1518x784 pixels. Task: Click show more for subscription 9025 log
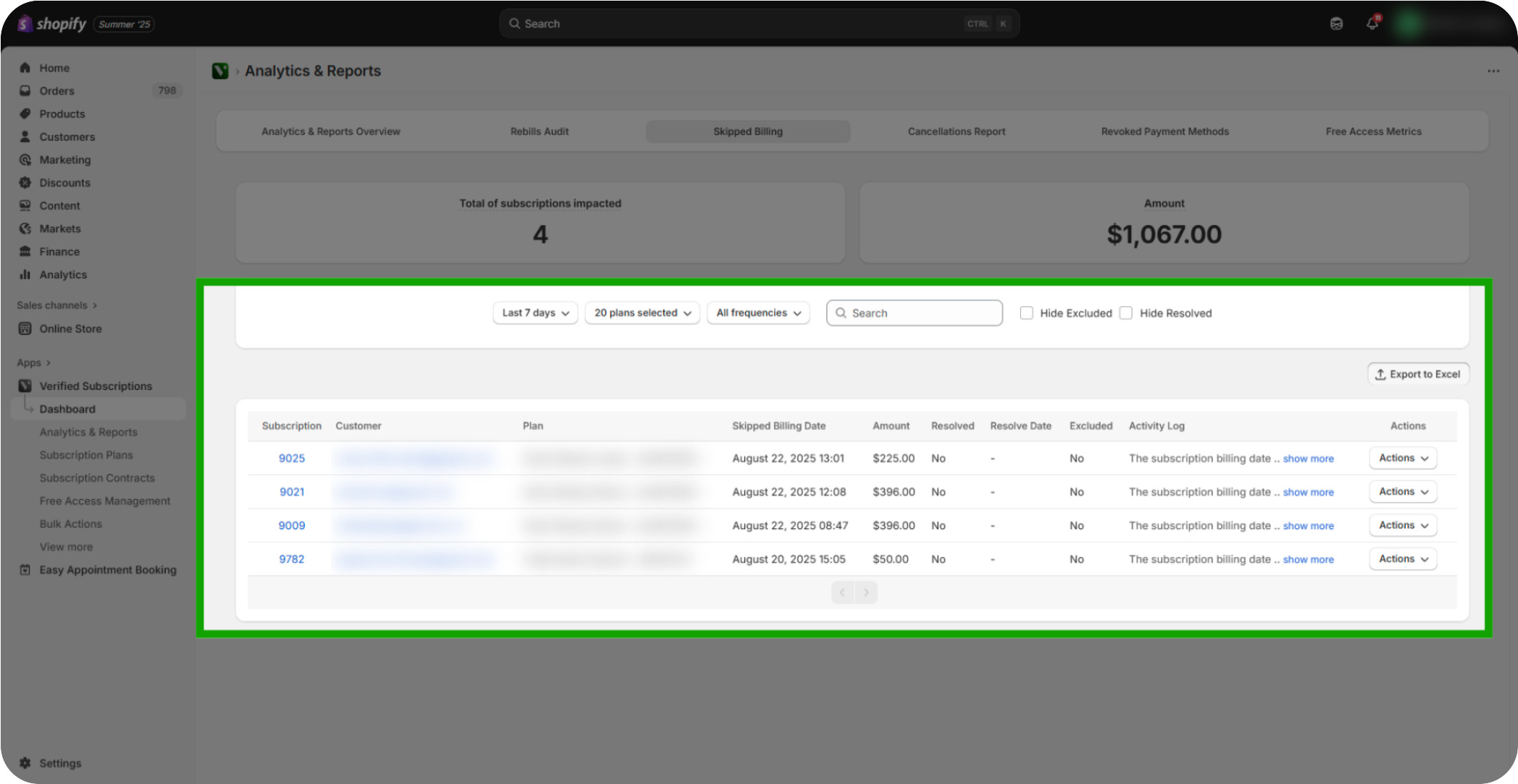tap(1308, 458)
